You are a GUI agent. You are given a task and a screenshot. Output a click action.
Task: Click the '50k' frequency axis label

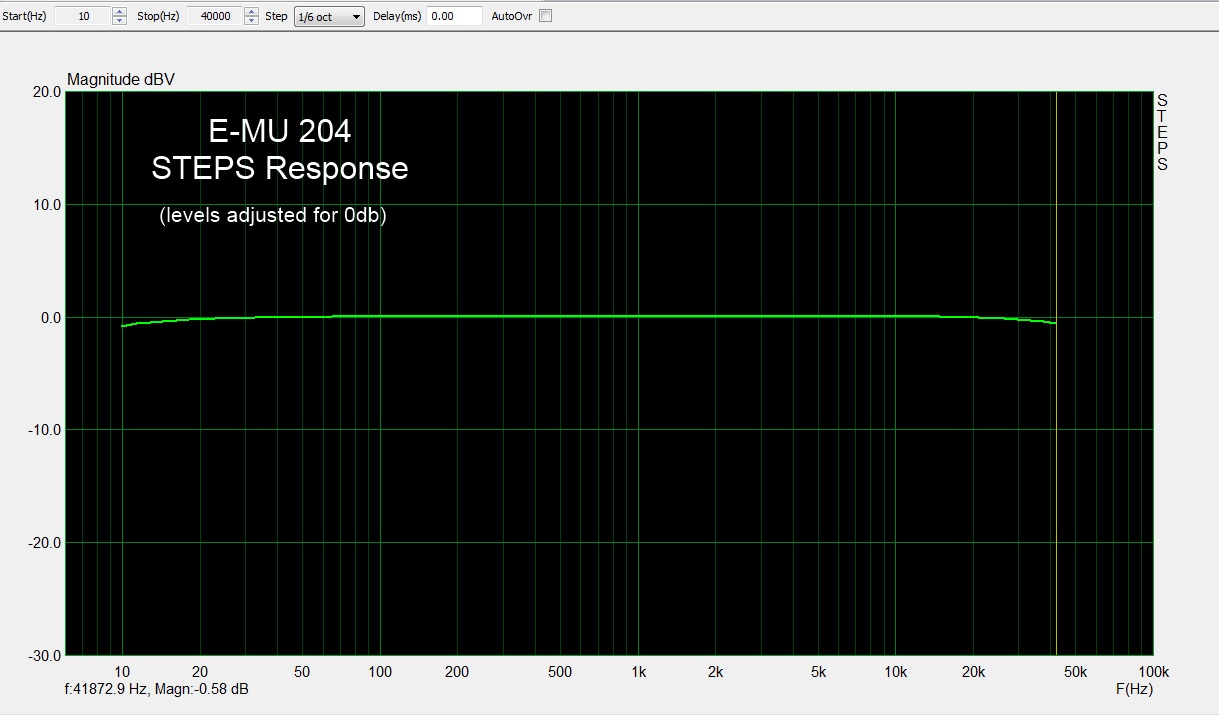coord(1076,672)
